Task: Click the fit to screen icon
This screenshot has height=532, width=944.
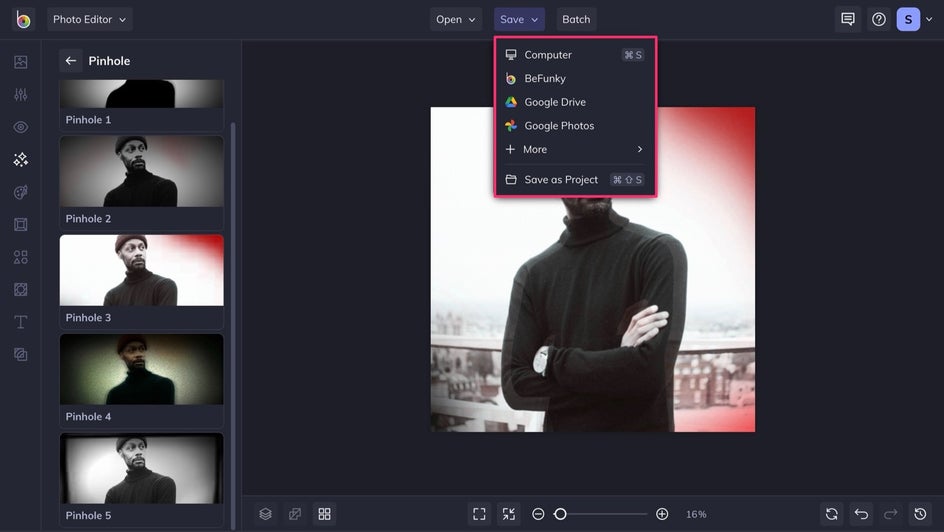Action: tap(479, 514)
